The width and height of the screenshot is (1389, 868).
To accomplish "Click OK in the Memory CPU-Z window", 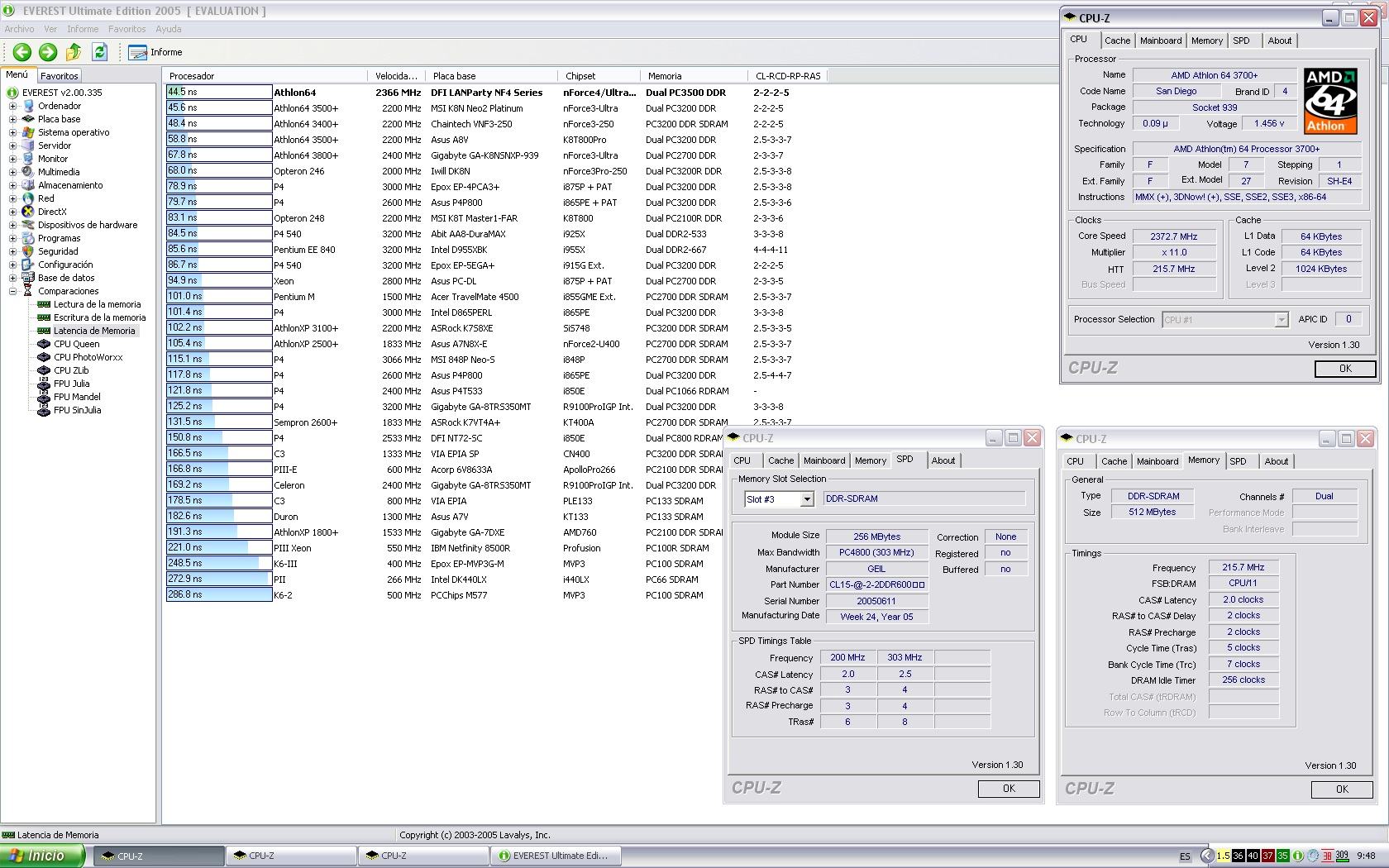I will [x=1342, y=789].
